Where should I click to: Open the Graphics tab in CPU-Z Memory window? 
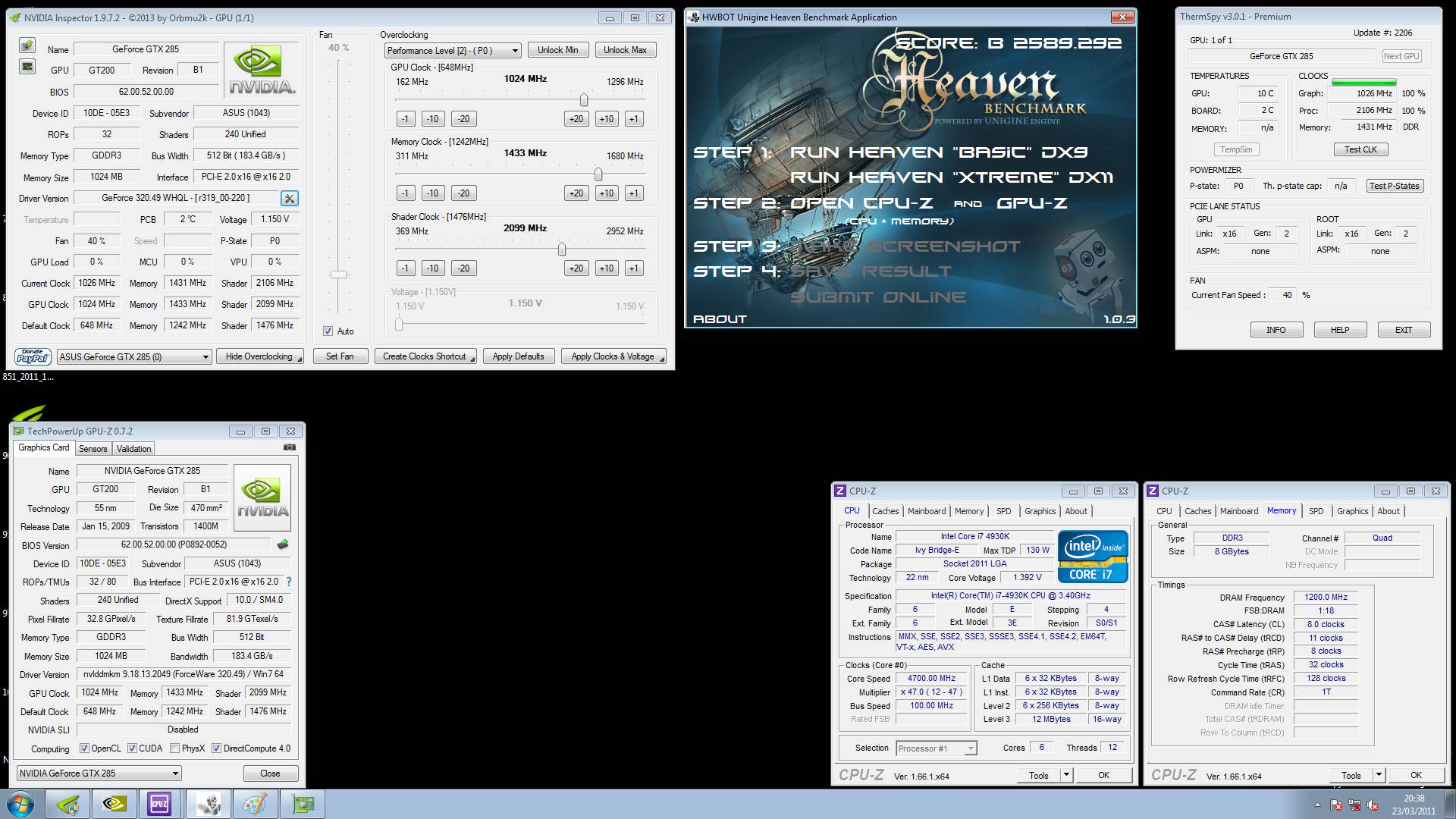[1353, 511]
